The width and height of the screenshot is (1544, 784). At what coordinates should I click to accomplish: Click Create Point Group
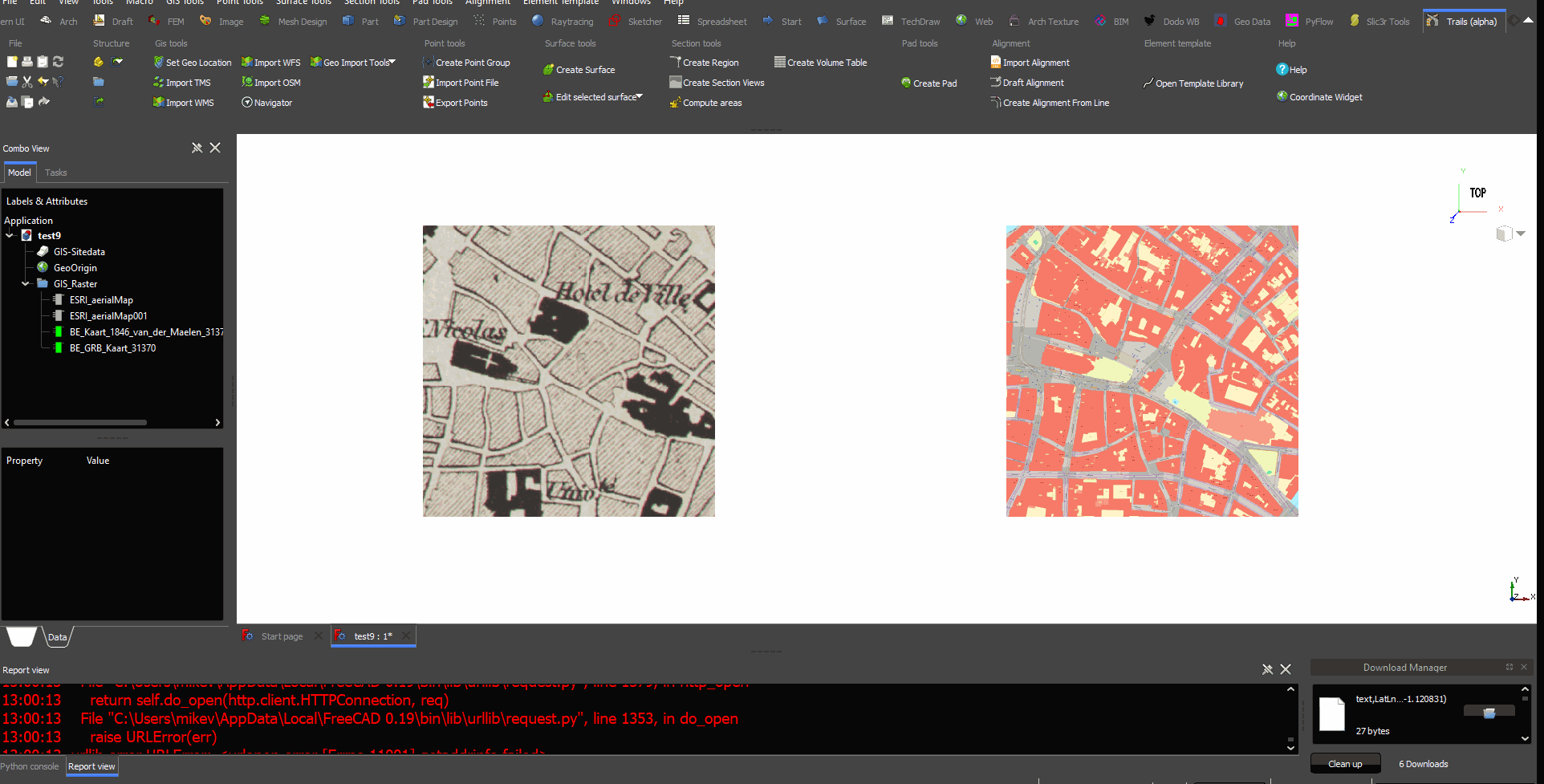pos(466,63)
